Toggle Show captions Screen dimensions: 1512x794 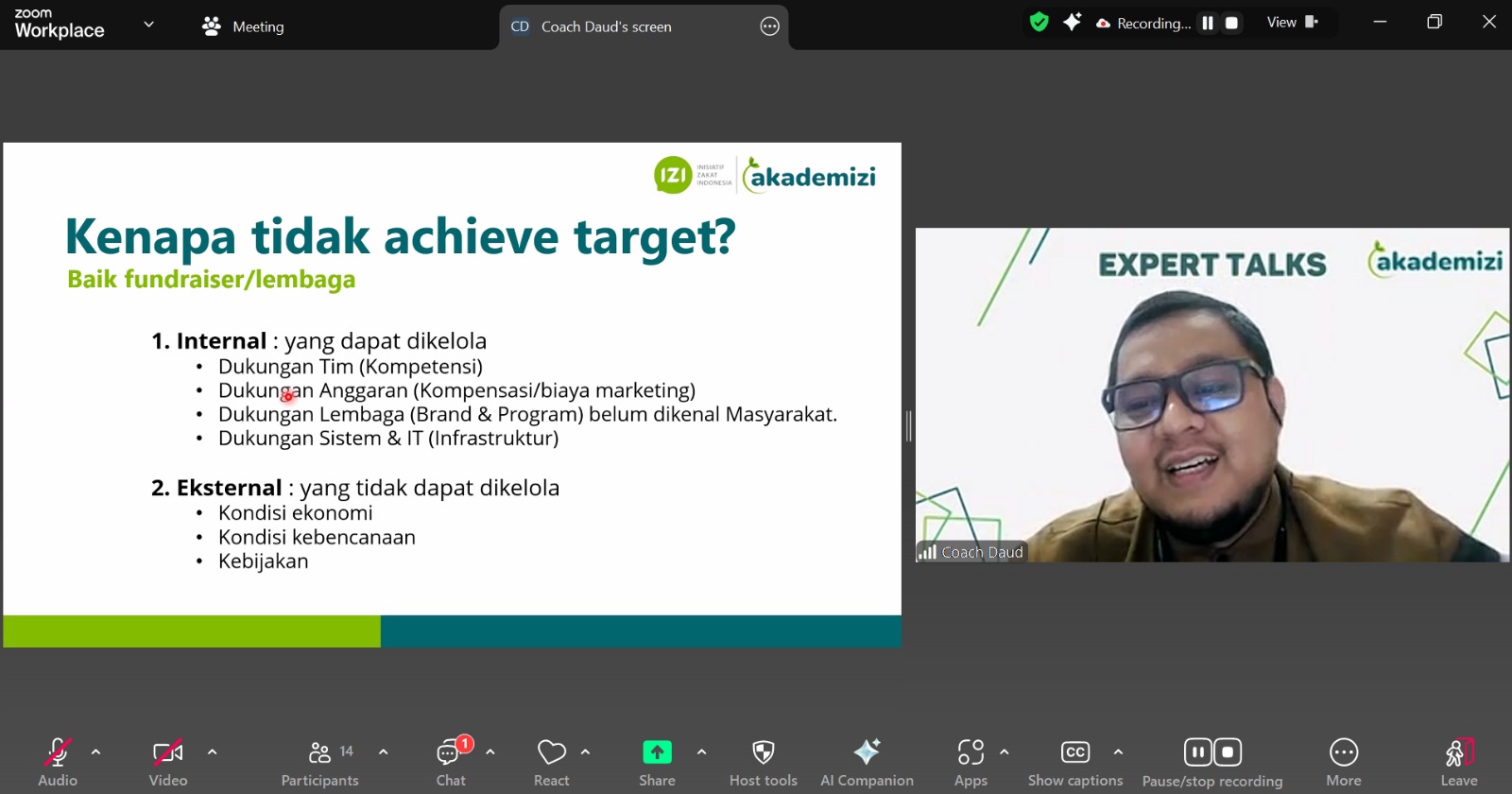(1075, 763)
